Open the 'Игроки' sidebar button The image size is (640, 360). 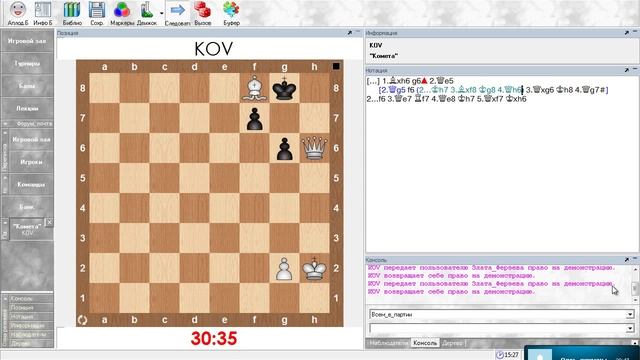pos(31,162)
